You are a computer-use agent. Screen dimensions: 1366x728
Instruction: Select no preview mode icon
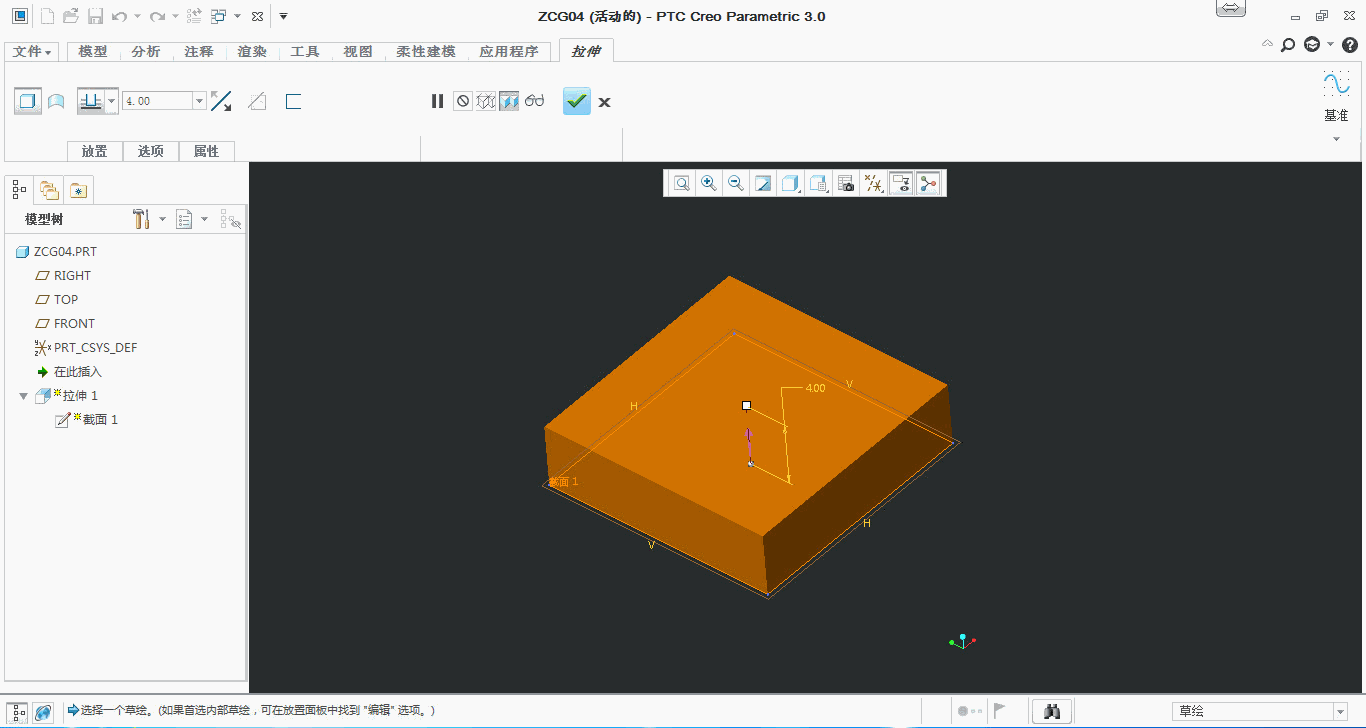pyautogui.click(x=462, y=101)
